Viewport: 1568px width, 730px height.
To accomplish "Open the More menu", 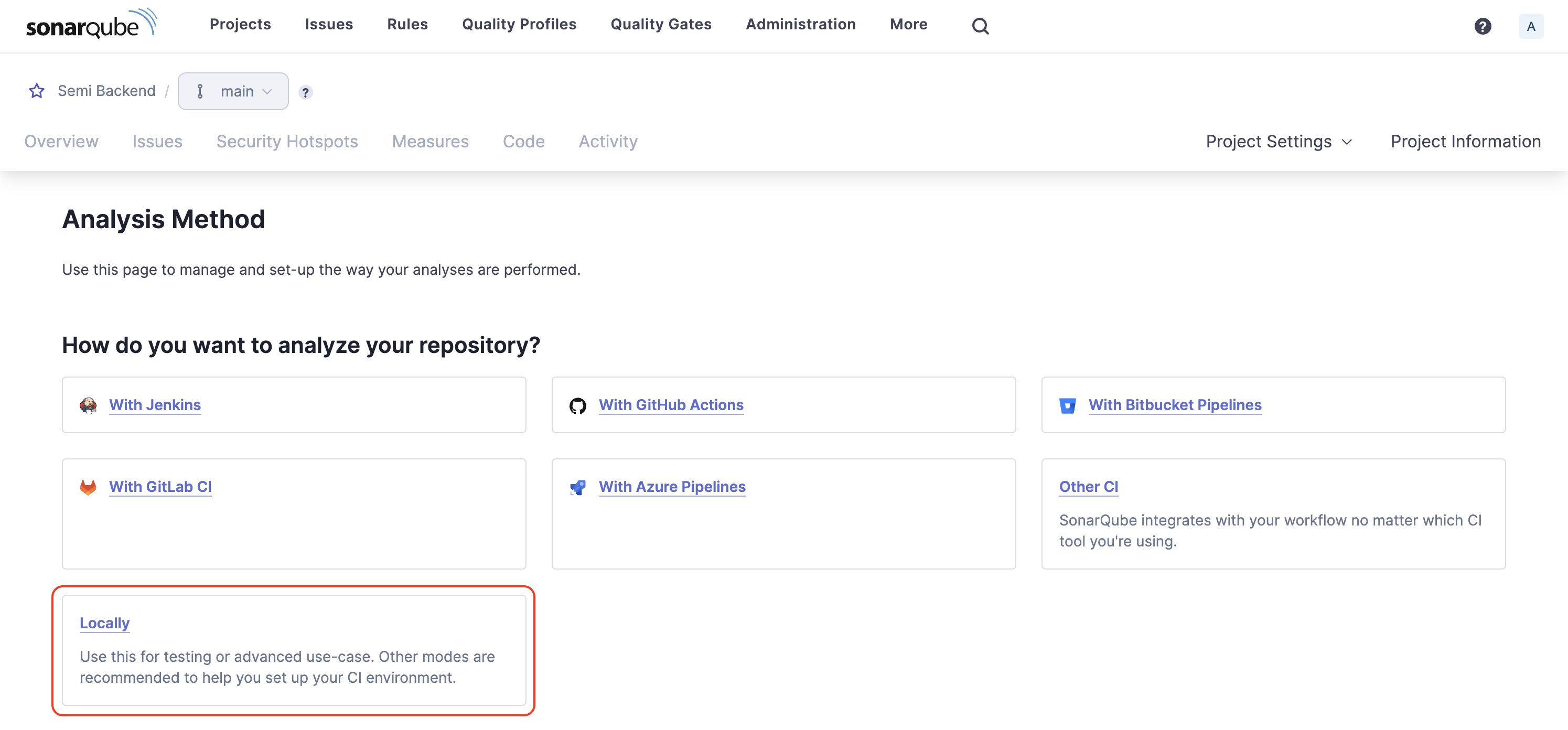I will 908,24.
